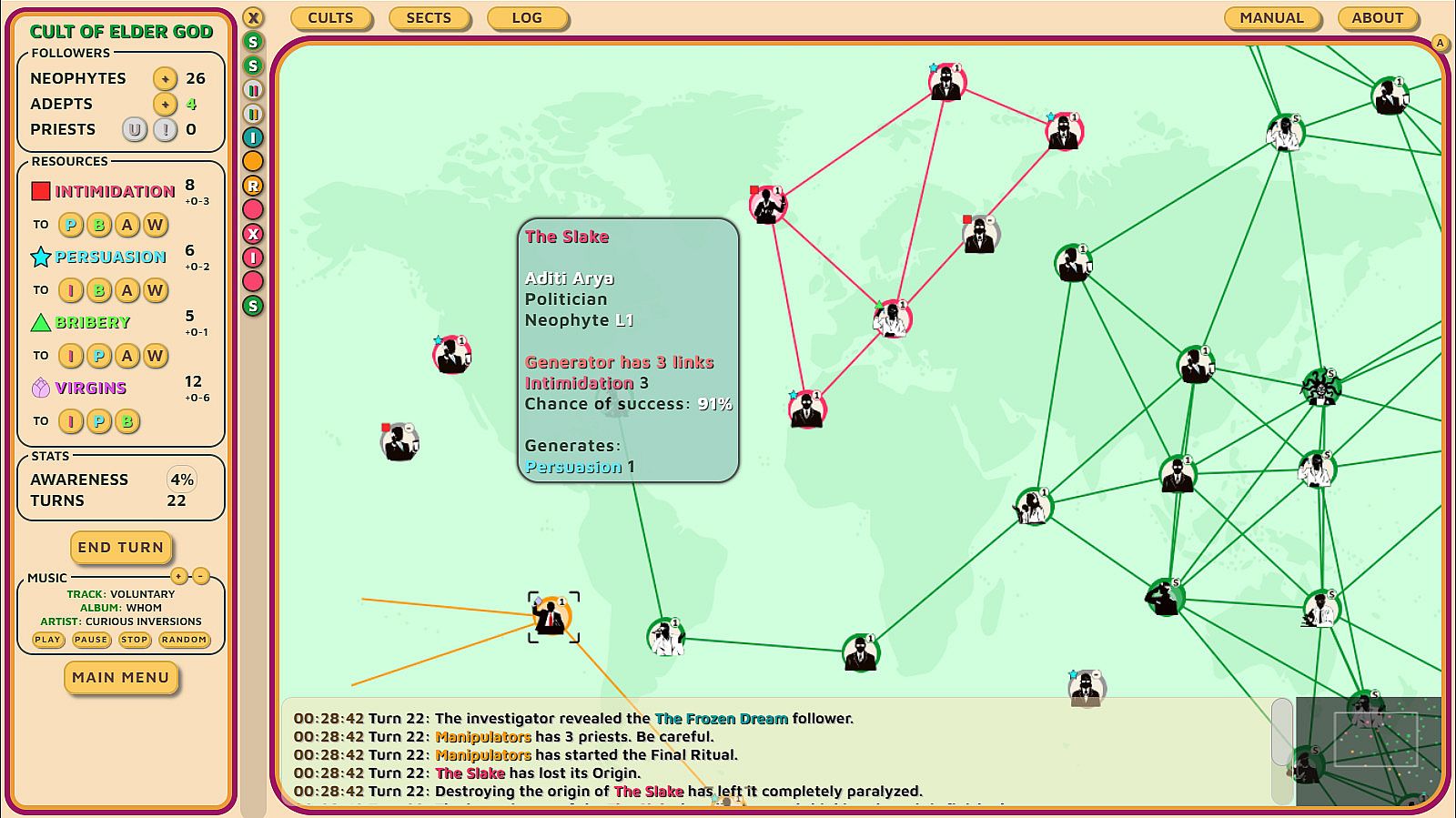
Task: Convert Virgins to Intimidation with the I coin
Action: [71, 421]
